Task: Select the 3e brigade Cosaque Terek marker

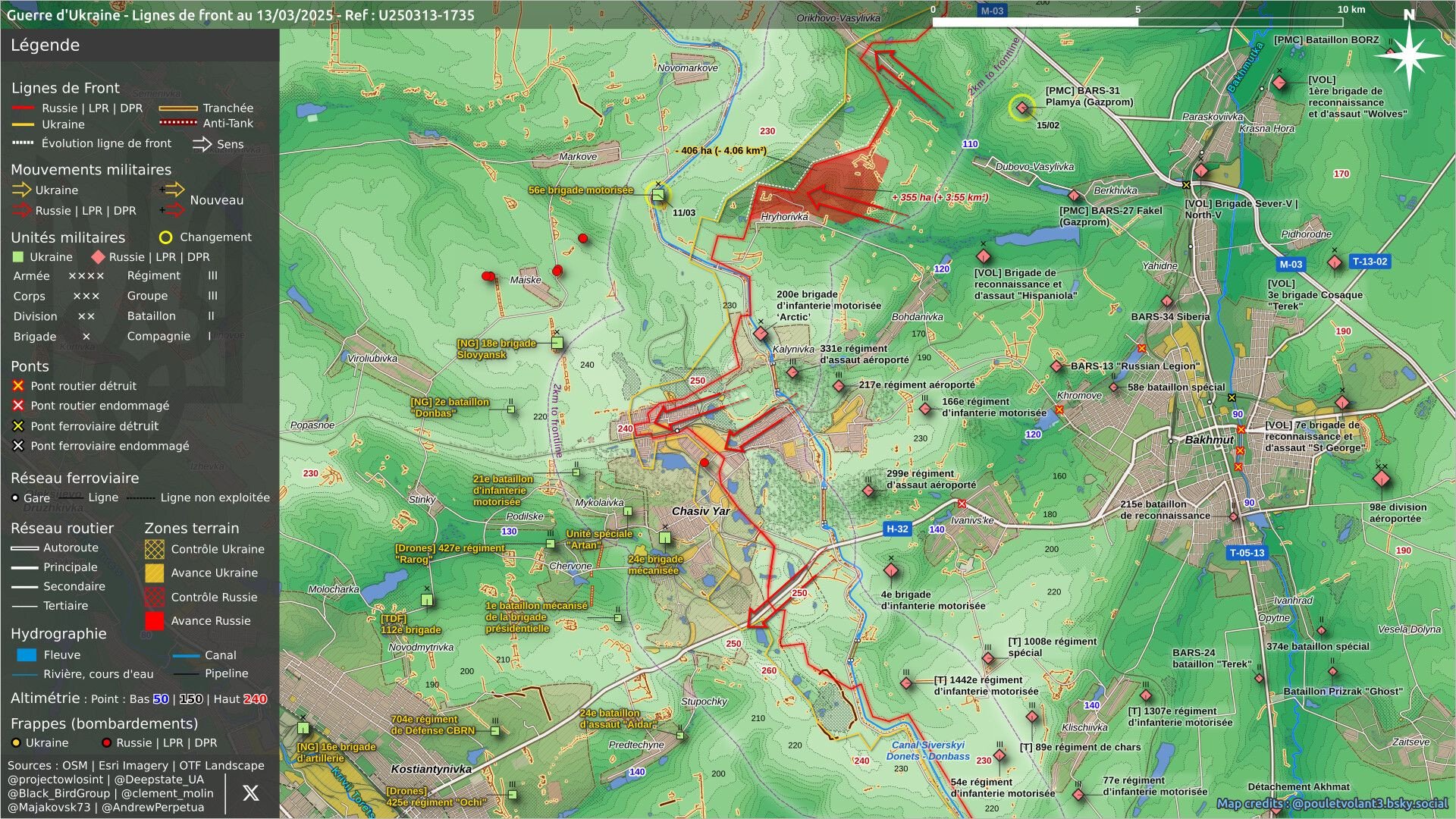Action: (1335, 262)
